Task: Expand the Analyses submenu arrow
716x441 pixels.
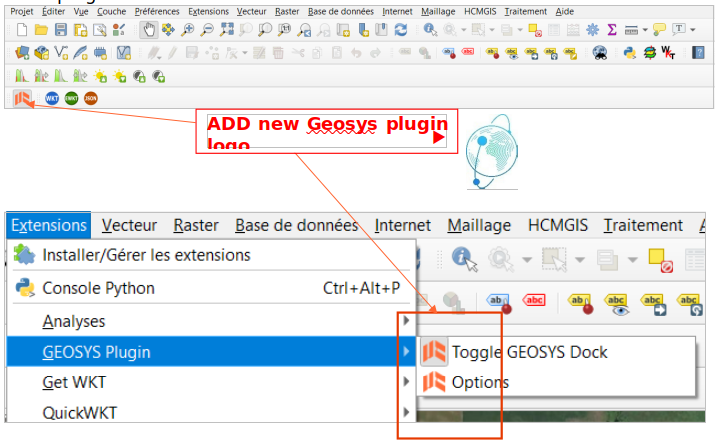Action: (406, 321)
